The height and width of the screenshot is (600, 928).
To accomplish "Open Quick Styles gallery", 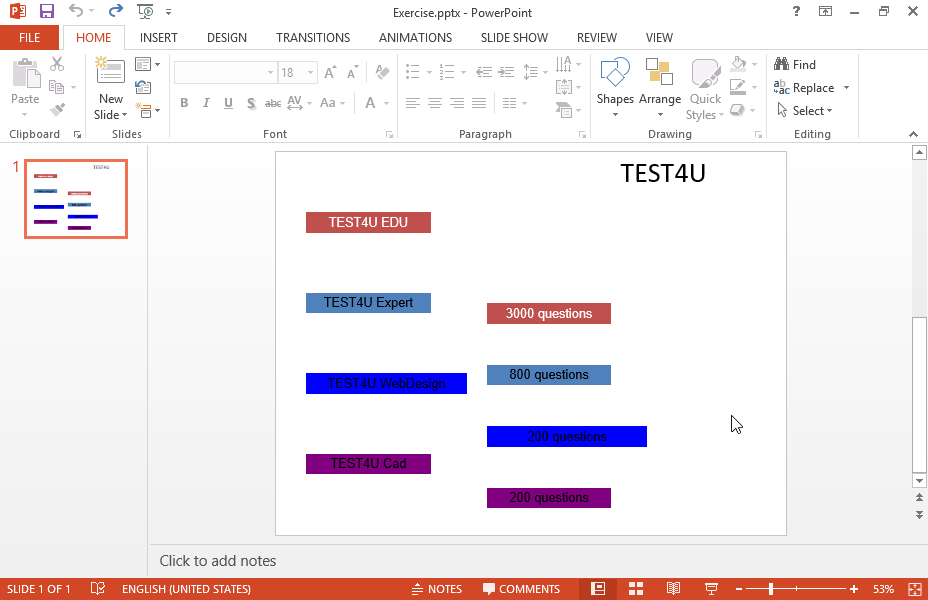I will point(705,89).
